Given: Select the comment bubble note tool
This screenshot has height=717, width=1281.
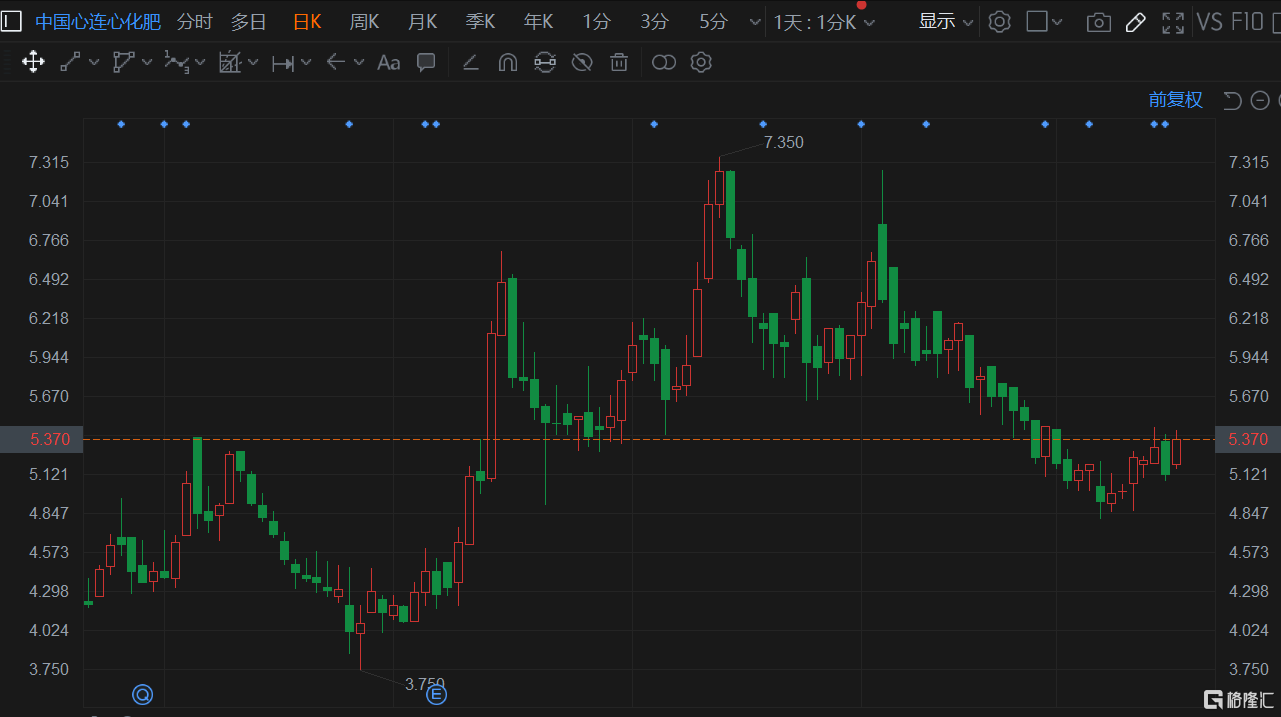Looking at the screenshot, I should 426,63.
